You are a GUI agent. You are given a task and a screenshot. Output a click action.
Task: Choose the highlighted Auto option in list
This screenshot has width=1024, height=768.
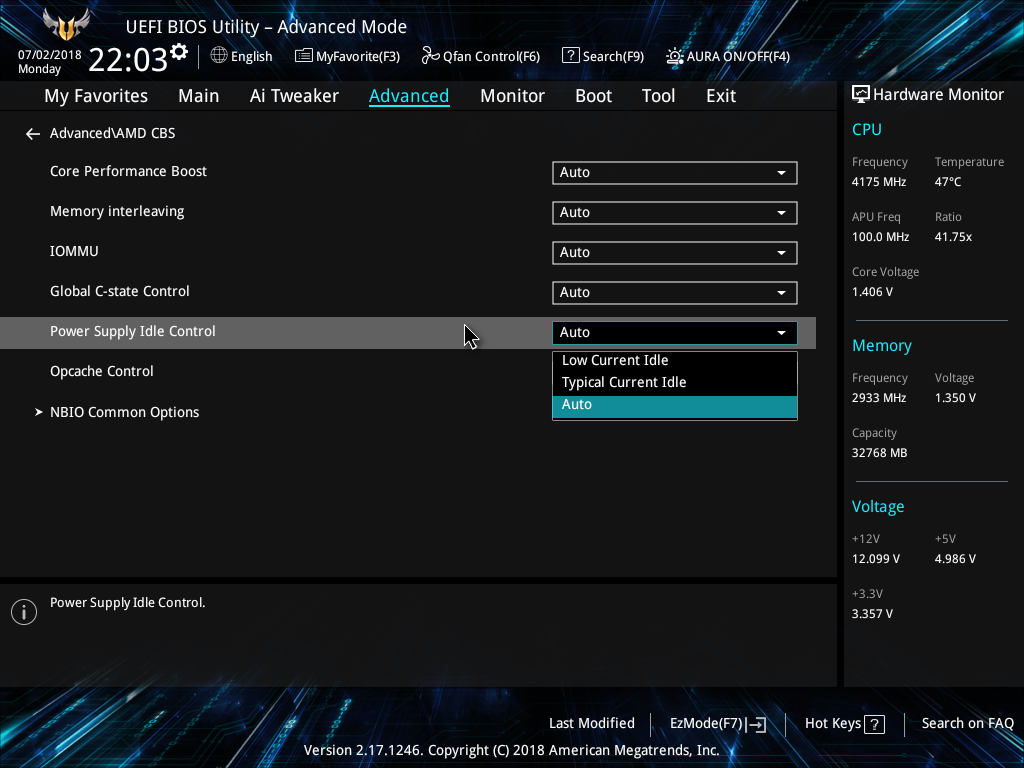click(x=675, y=406)
